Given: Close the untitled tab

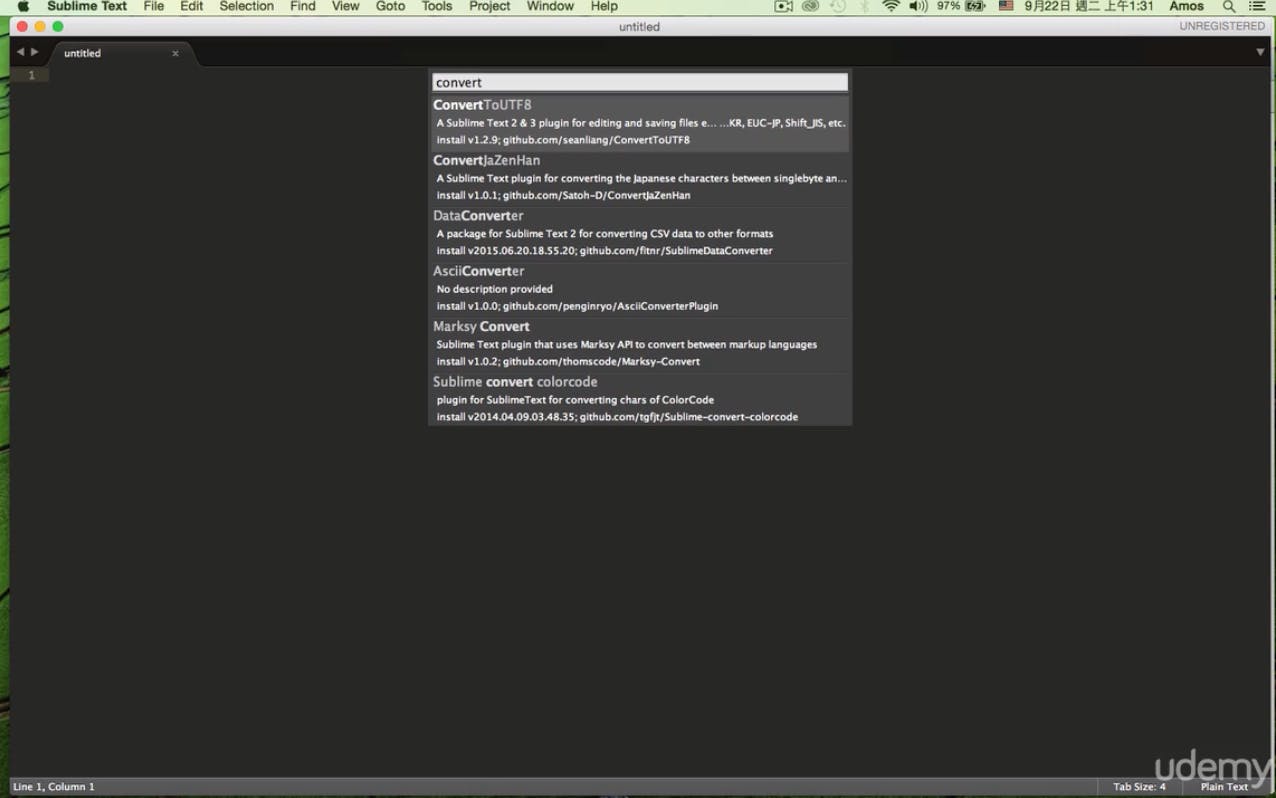Looking at the screenshot, I should (175, 53).
